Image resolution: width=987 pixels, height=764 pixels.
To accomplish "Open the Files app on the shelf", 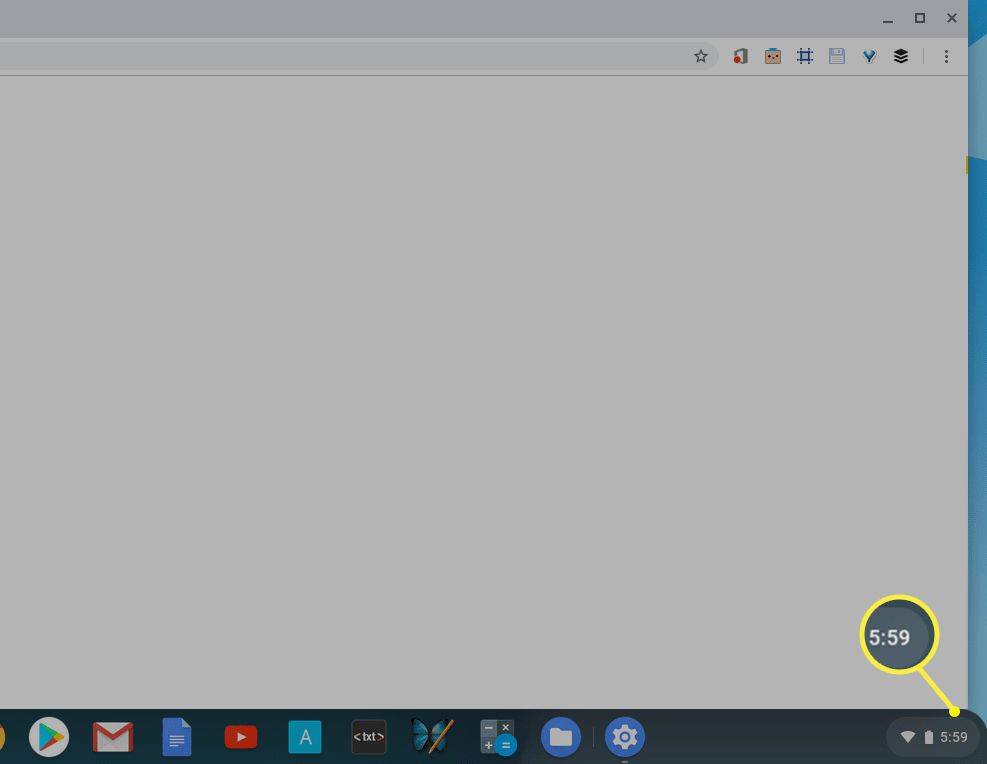I will [561, 738].
